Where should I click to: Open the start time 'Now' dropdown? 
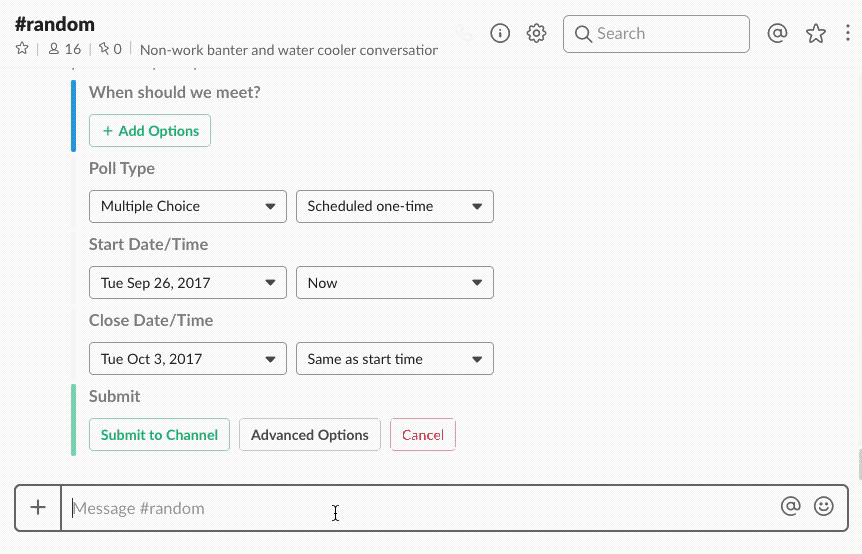click(395, 283)
